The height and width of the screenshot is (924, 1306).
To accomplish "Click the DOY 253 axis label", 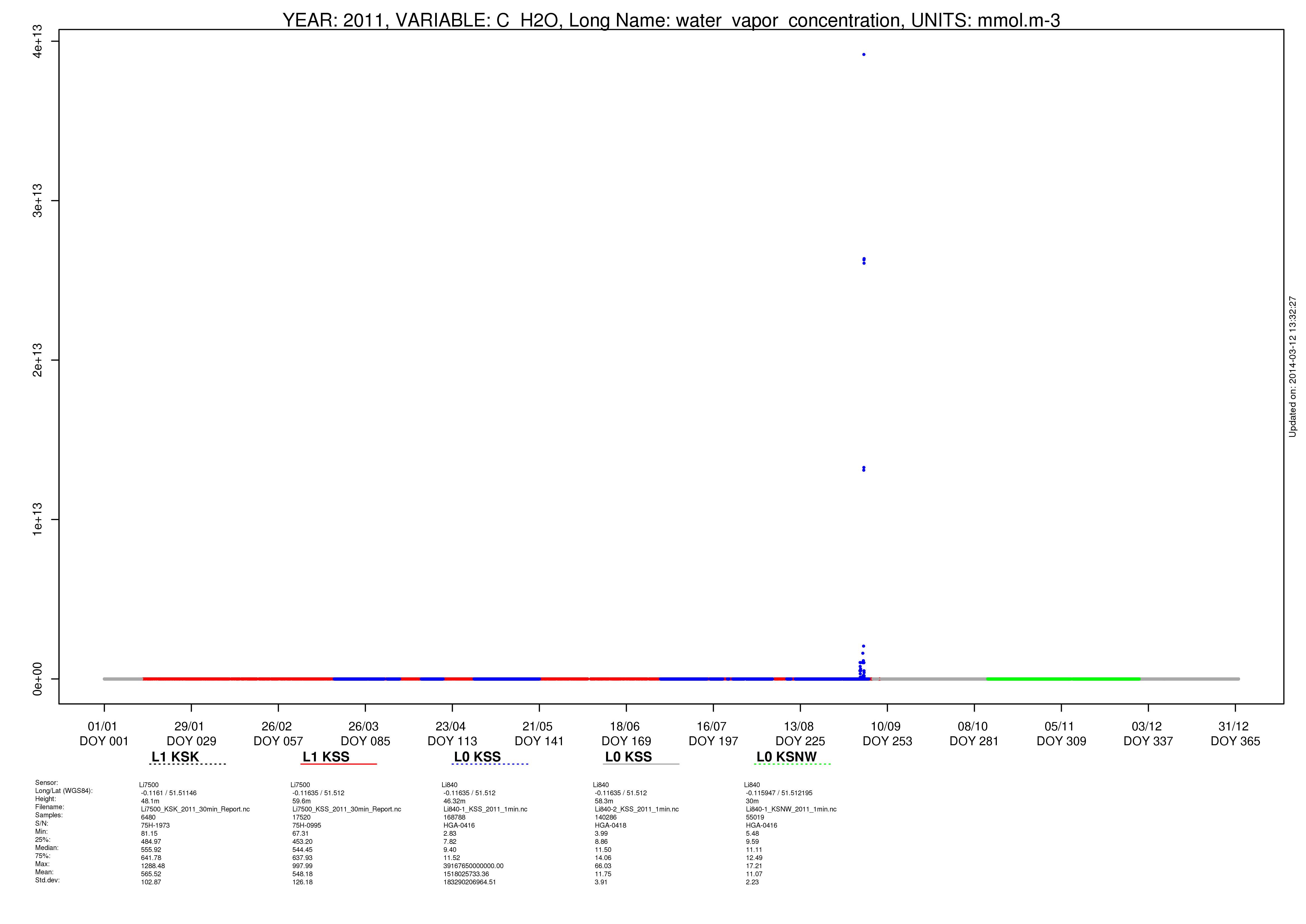I will coord(887,741).
